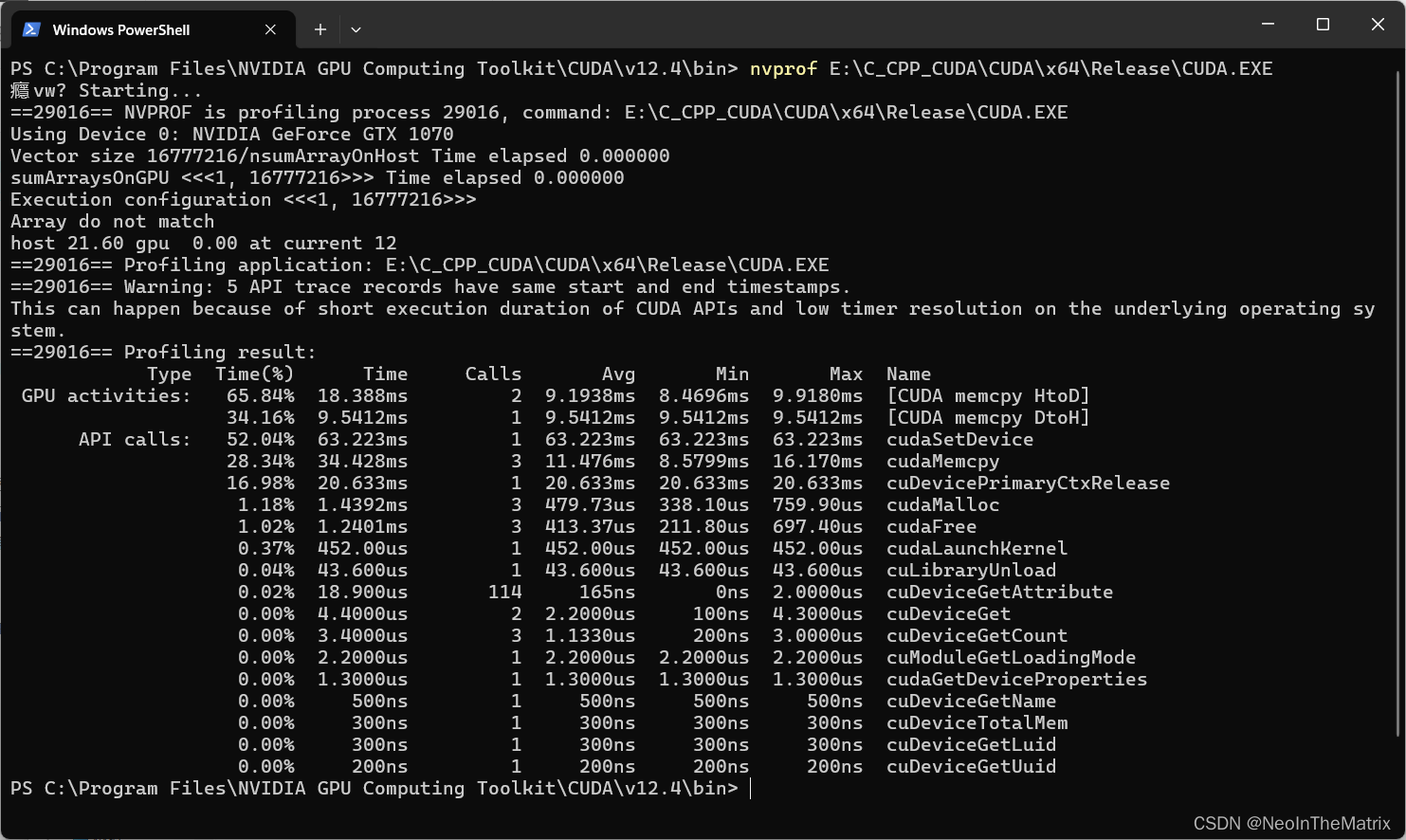Click the cudaGetDeviceProperties name
1406x840 pixels.
click(x=1016, y=679)
